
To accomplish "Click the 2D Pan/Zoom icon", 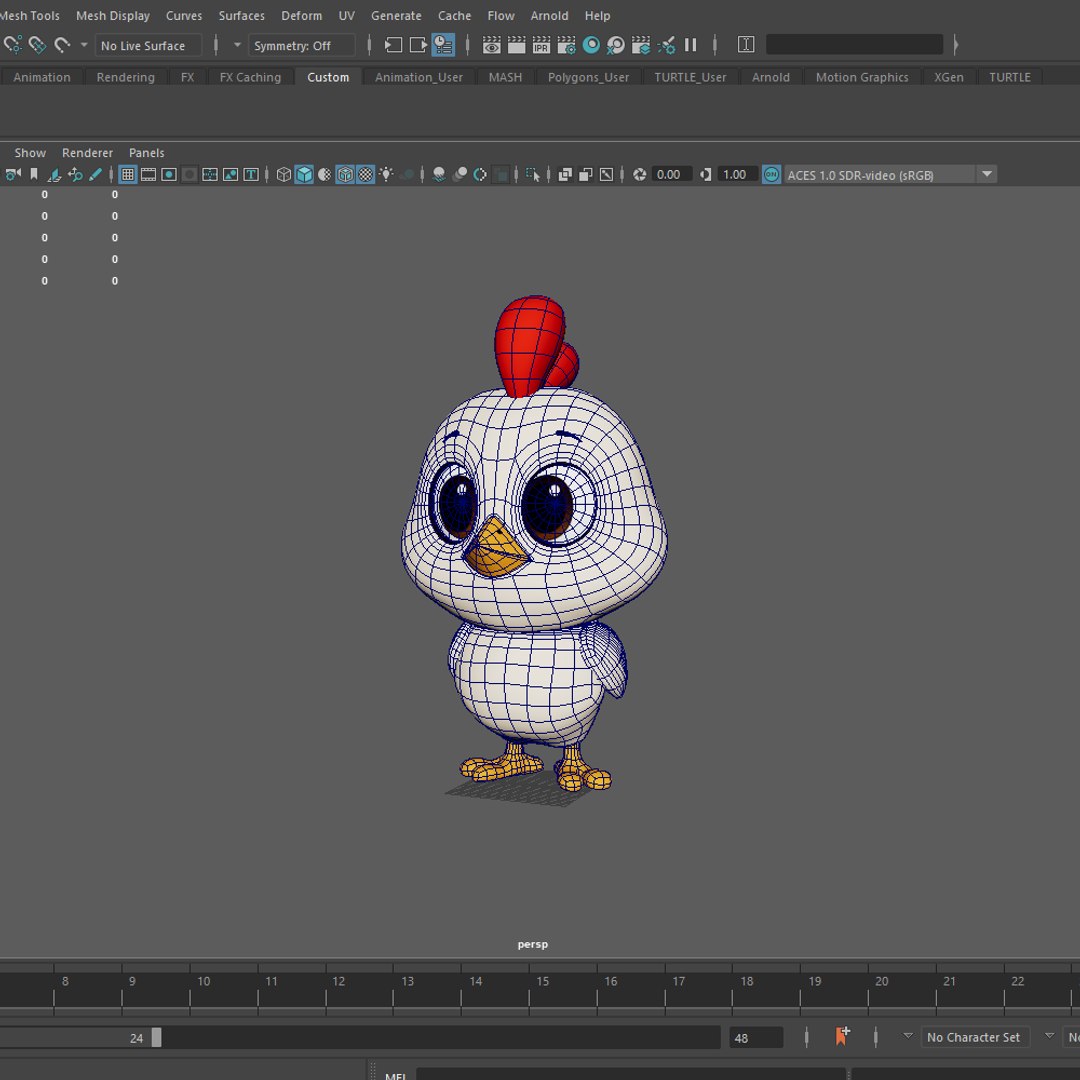I will 75,175.
